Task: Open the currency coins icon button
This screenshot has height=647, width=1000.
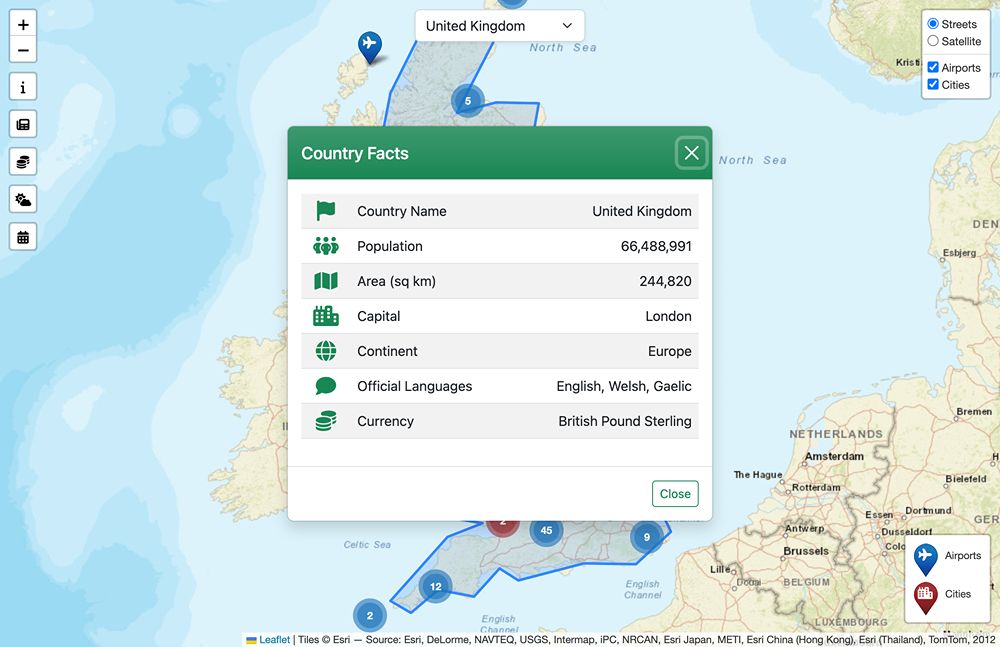Action: 23,161
